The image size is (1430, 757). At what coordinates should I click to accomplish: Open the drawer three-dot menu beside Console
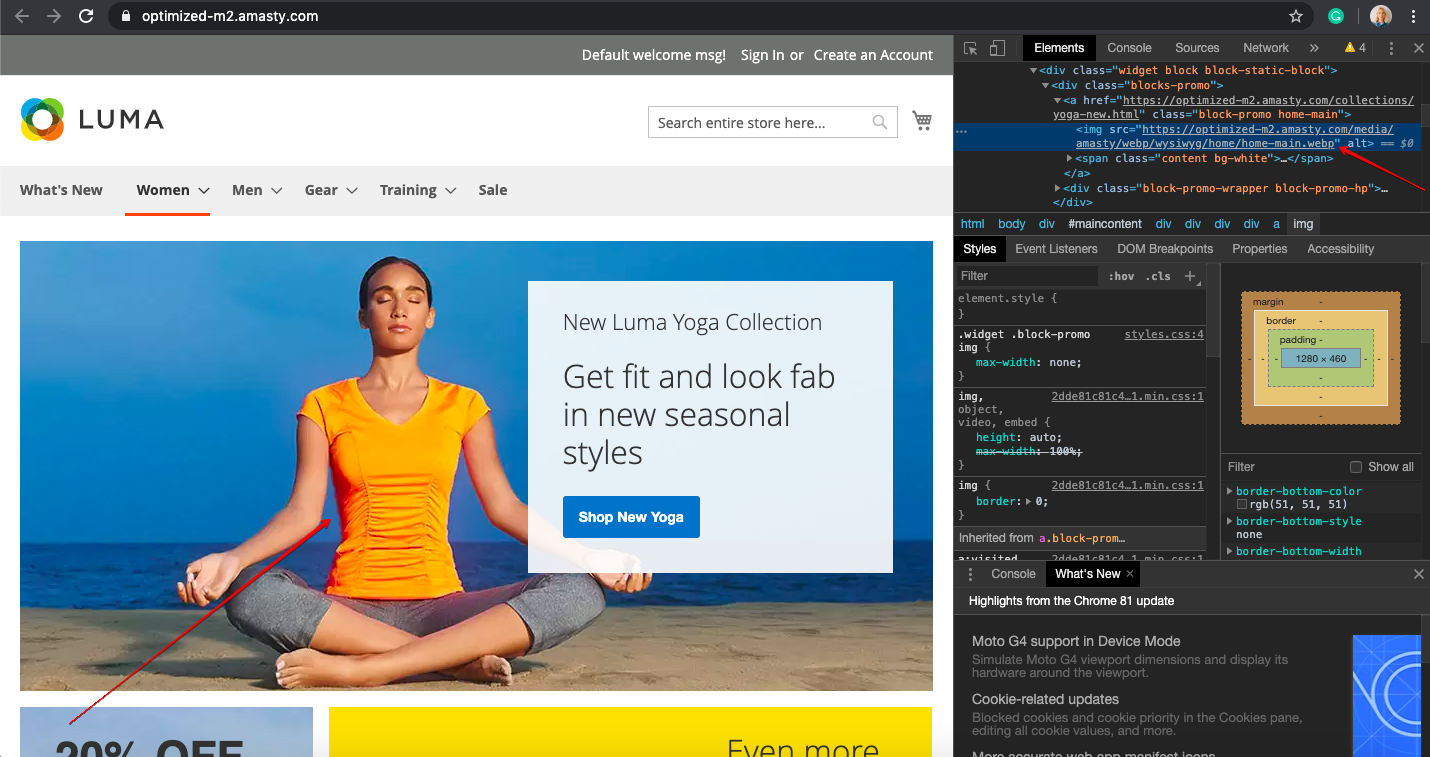(970, 574)
